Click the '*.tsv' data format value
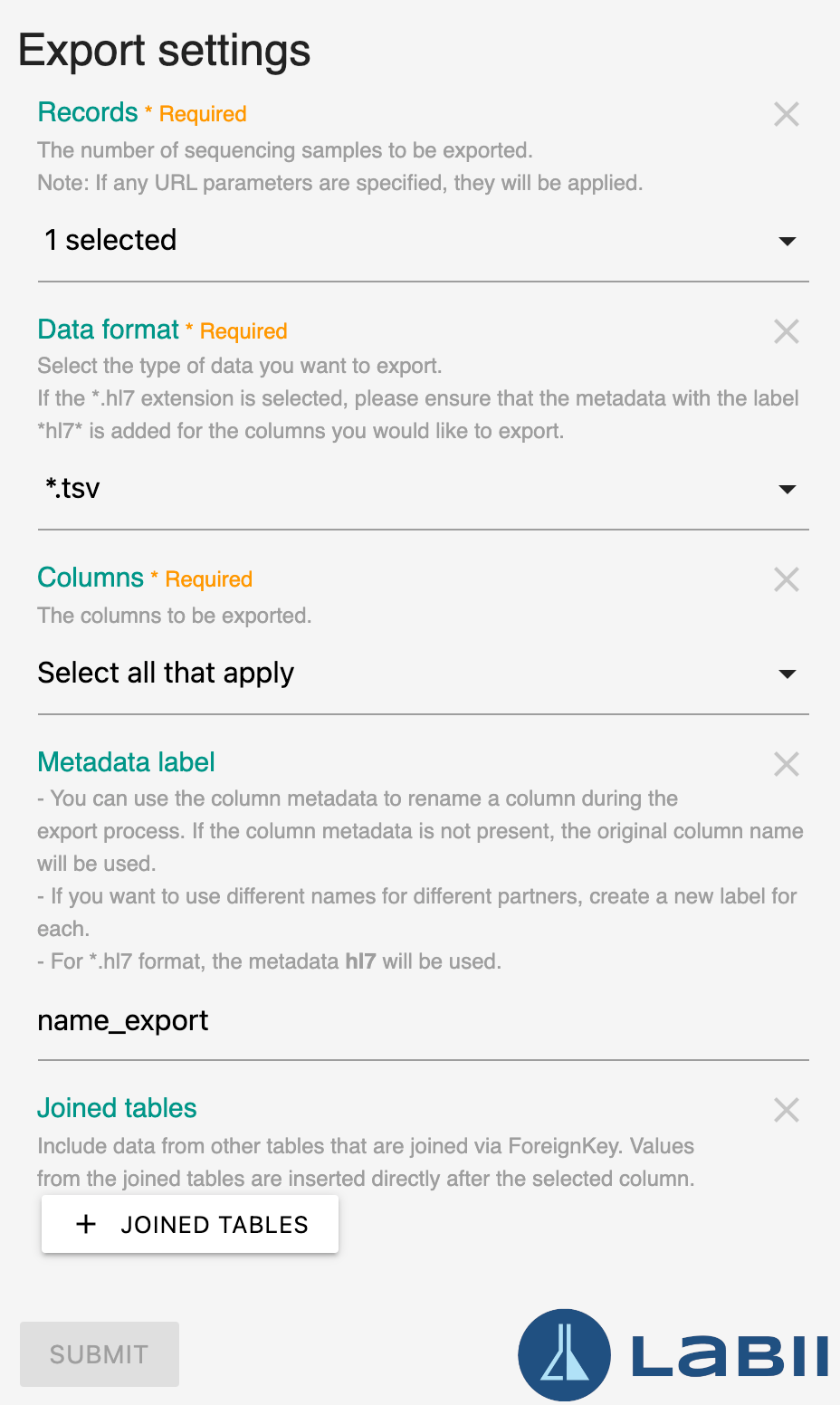Image resolution: width=840 pixels, height=1405 pixels. [72, 488]
